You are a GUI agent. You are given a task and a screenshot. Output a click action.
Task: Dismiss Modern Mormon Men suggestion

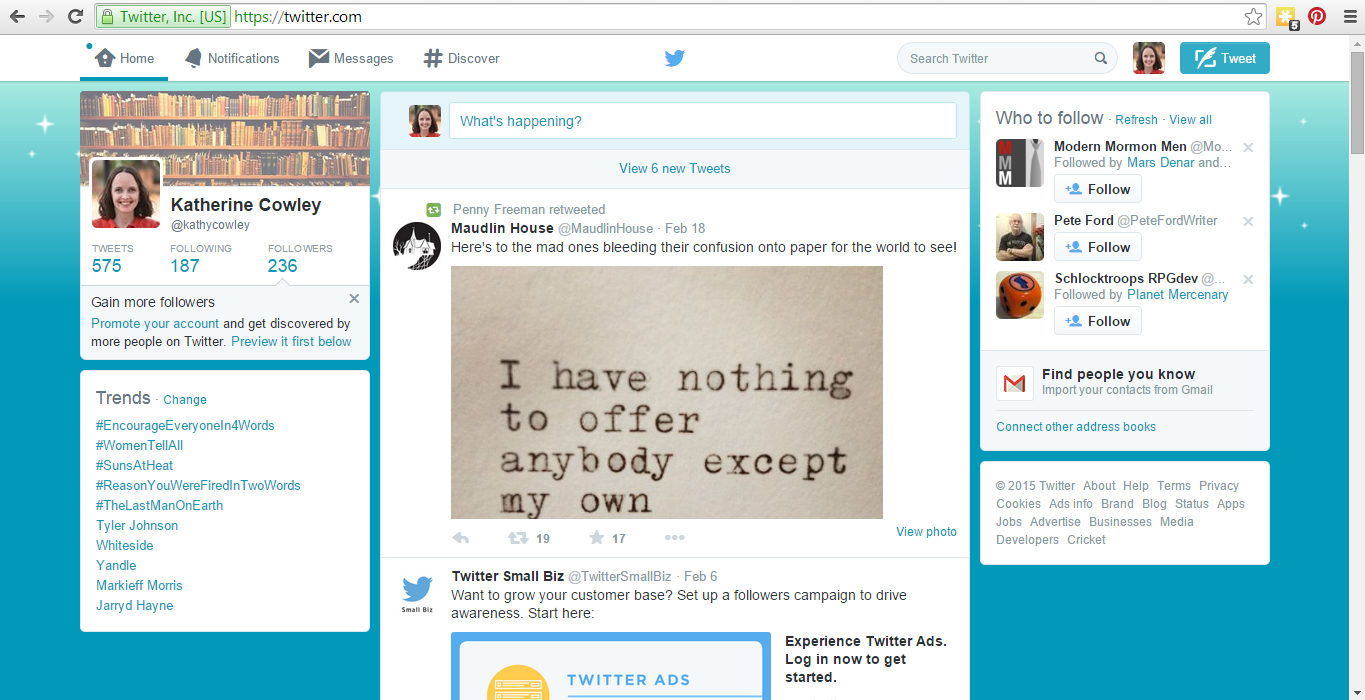1248,148
